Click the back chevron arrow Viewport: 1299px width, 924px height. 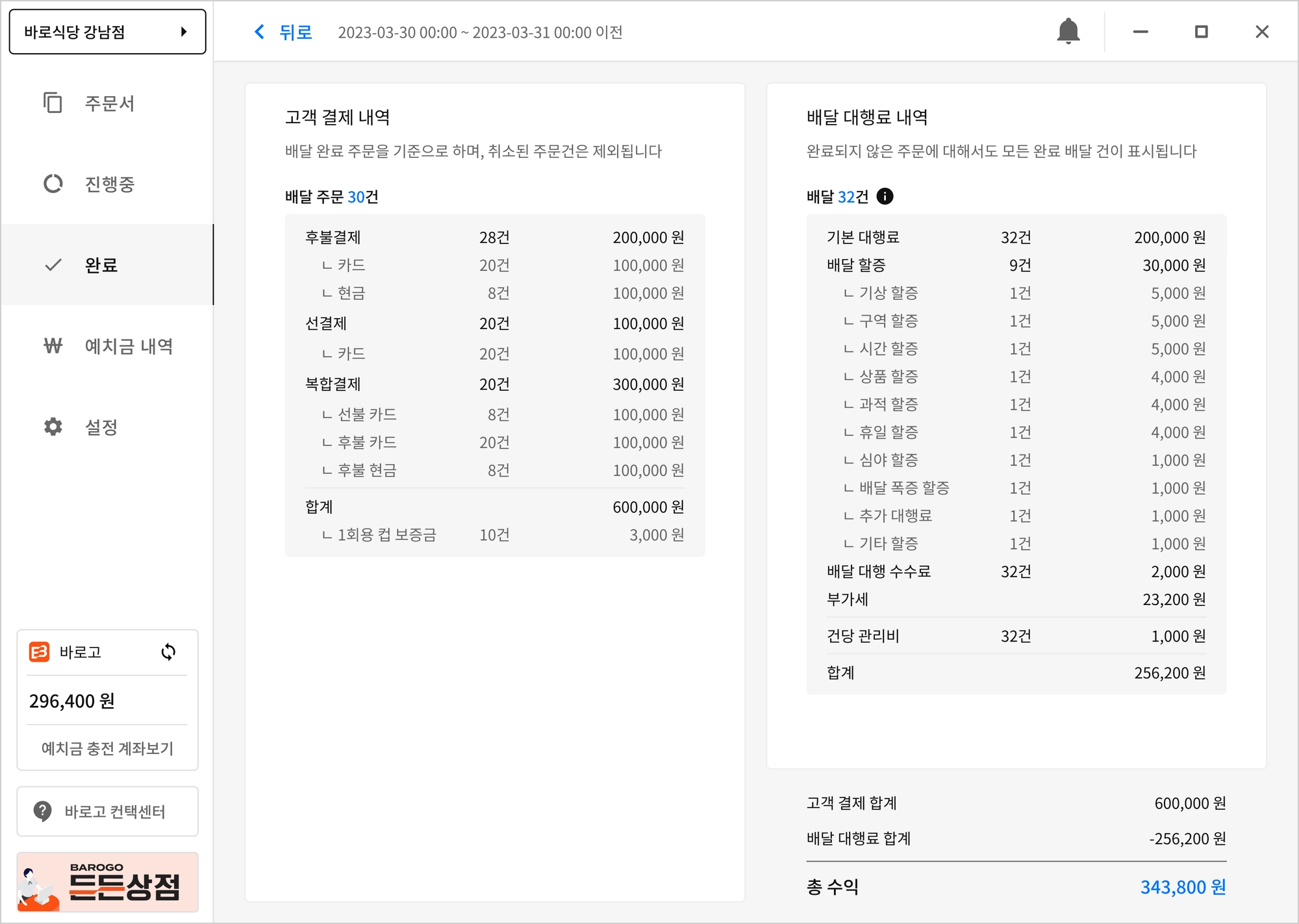pos(259,32)
